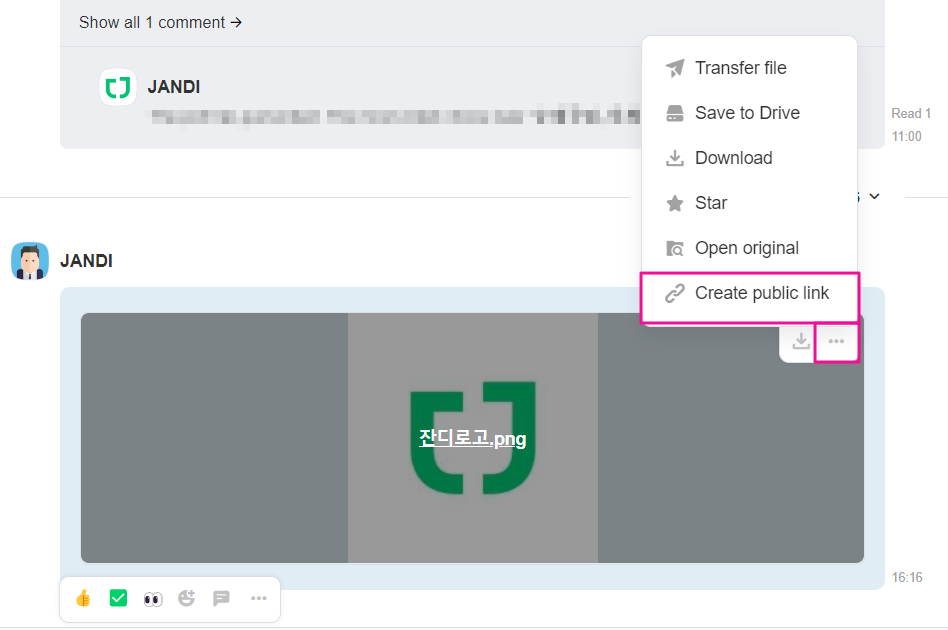948x630 pixels.
Task: Click the 11:00 timestamp
Action: tap(906, 137)
